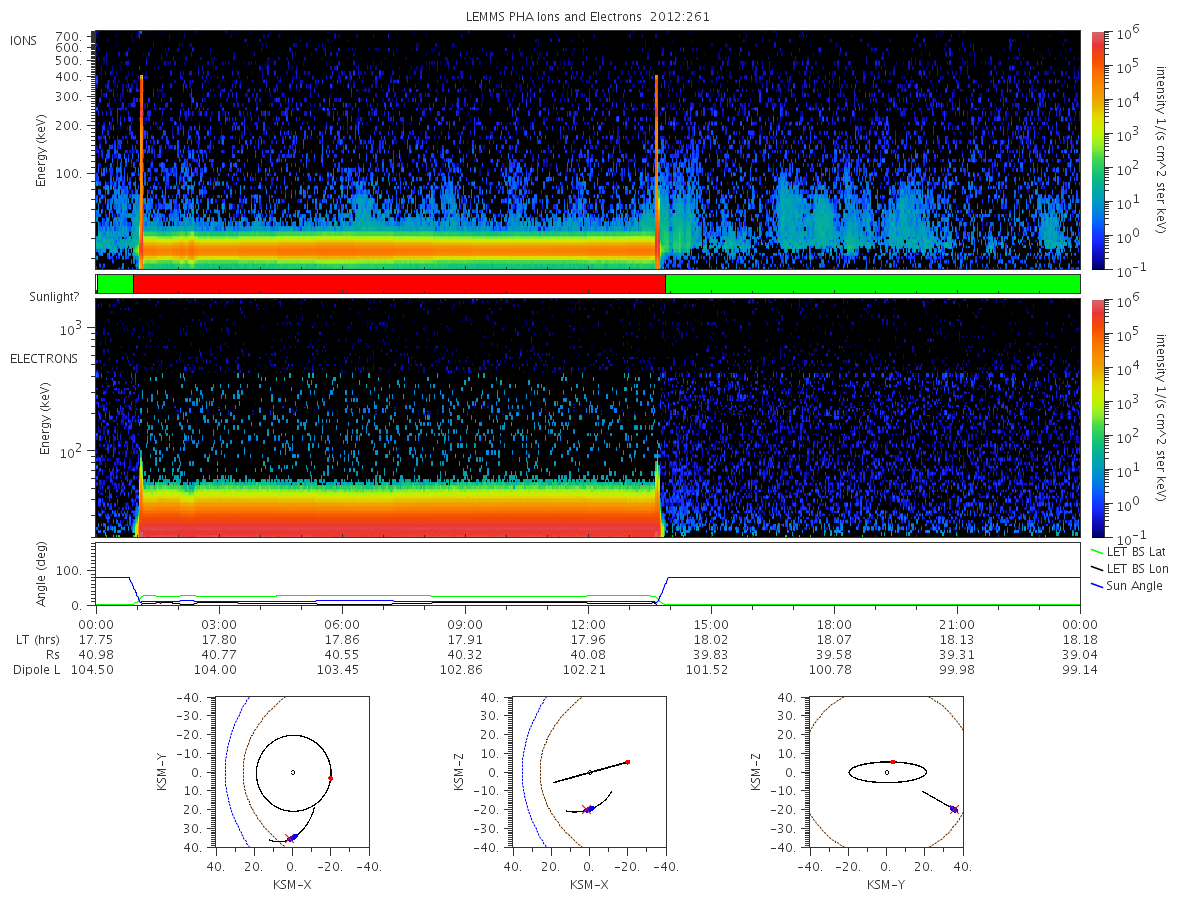The width and height of the screenshot is (1200, 900).
Task: Click the green sunlit segment after 13:45
Action: tap(872, 284)
